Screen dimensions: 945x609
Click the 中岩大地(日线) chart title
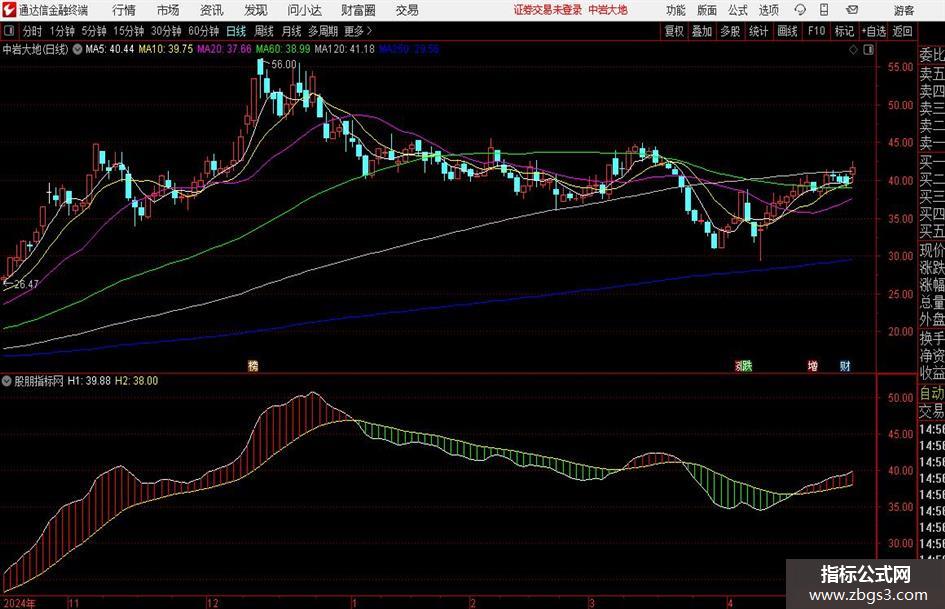[x=36, y=49]
